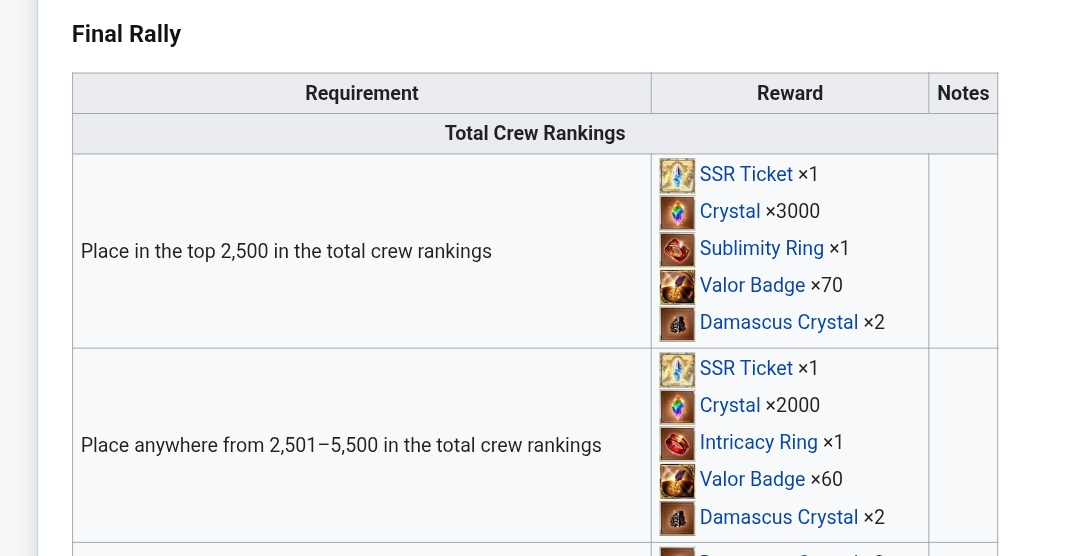Click SSR Ticket icon in 2,501–5,500 row

[677, 370]
